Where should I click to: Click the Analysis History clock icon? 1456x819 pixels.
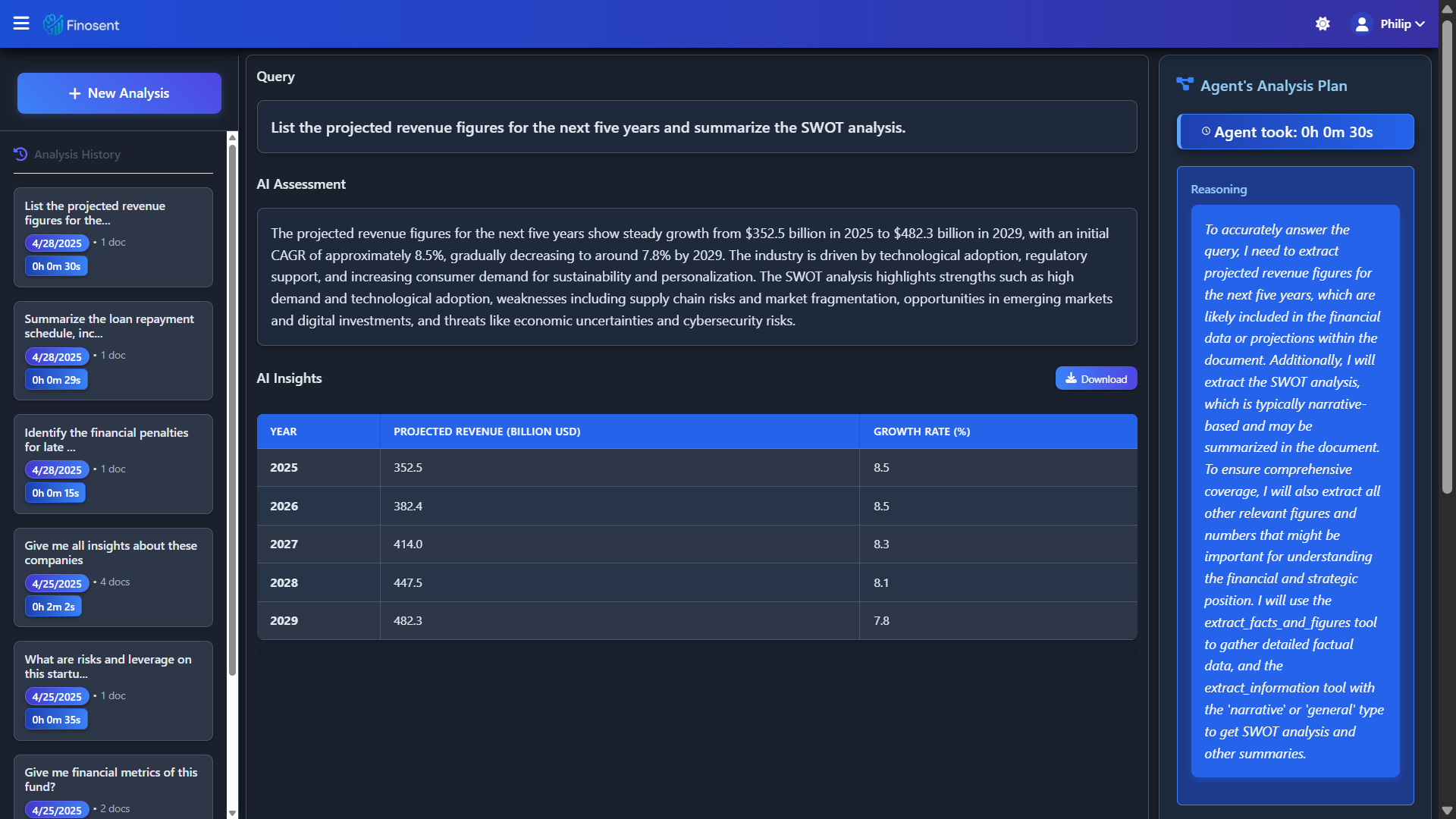click(20, 154)
